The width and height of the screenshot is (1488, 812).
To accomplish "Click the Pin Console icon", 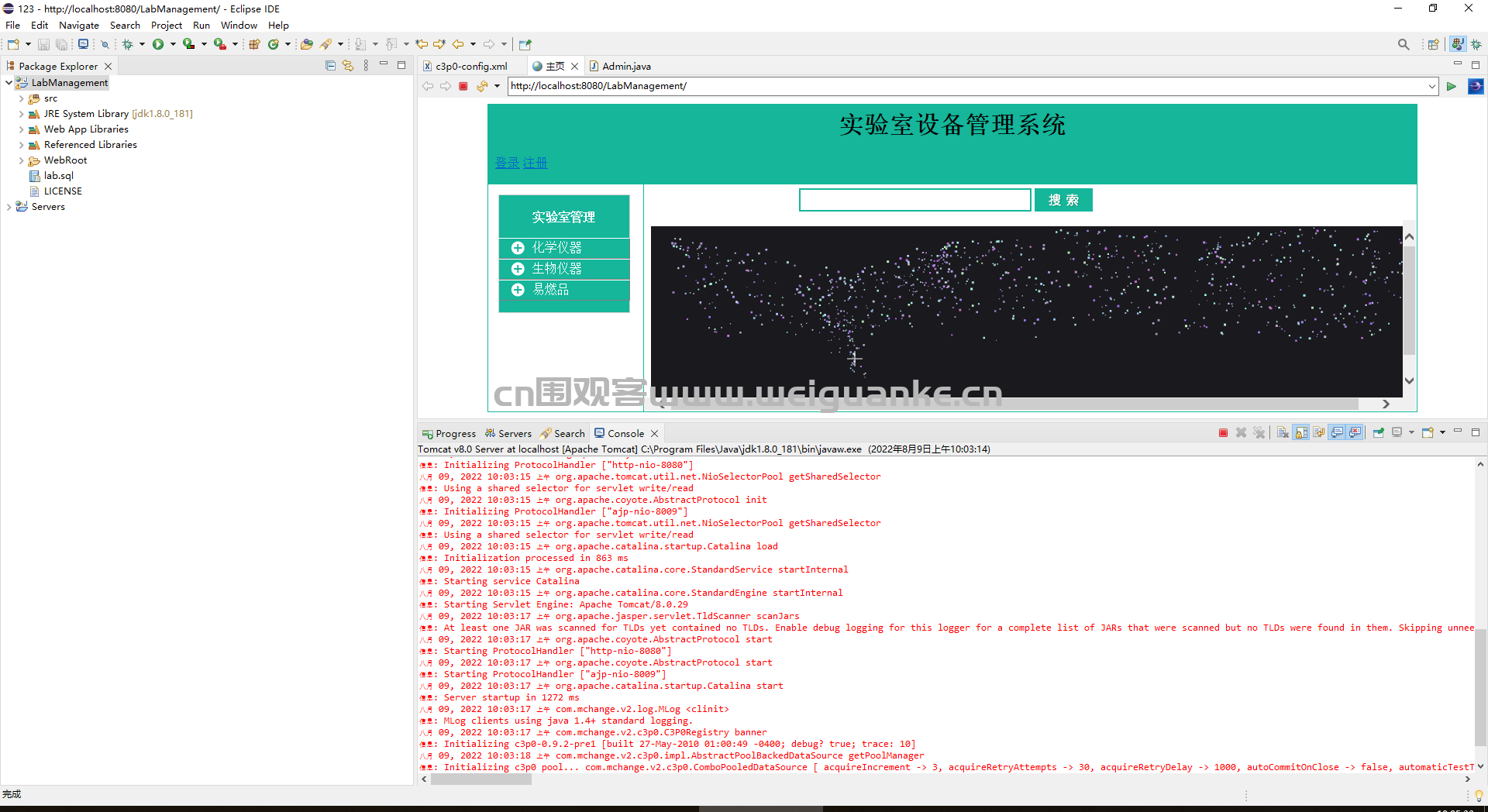I will [x=1379, y=433].
